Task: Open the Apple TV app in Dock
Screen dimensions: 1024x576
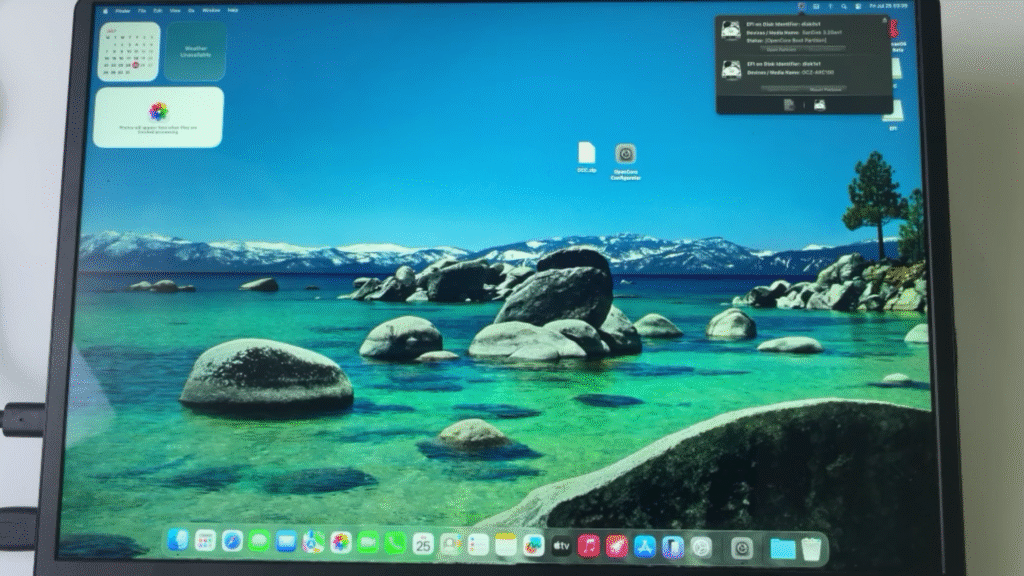Action: coord(561,545)
